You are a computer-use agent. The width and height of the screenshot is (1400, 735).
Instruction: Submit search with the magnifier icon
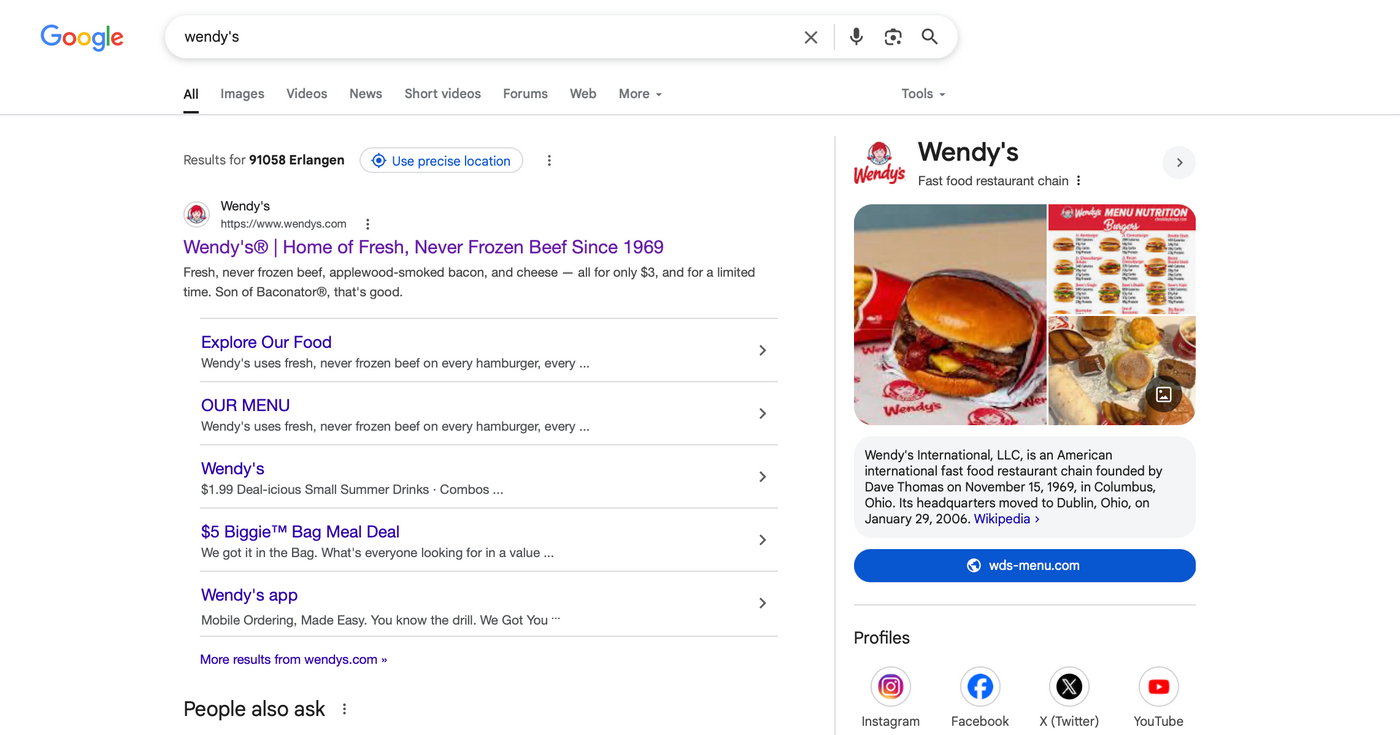930,37
